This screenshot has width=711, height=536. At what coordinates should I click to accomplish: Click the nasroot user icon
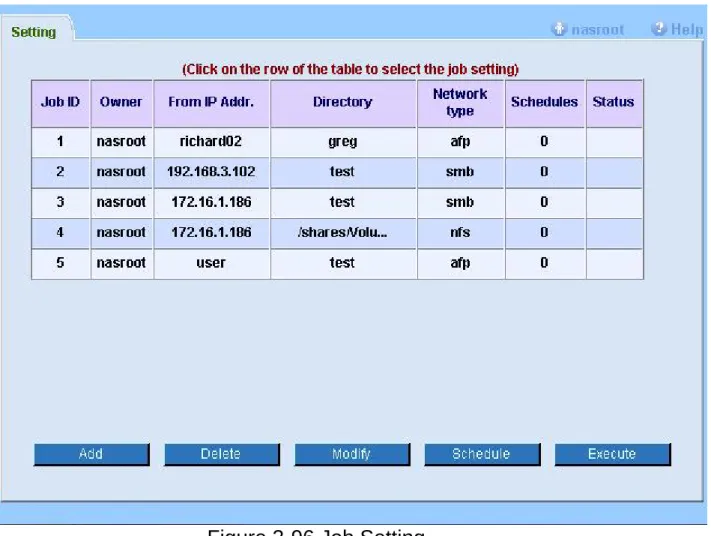pyautogui.click(x=559, y=29)
